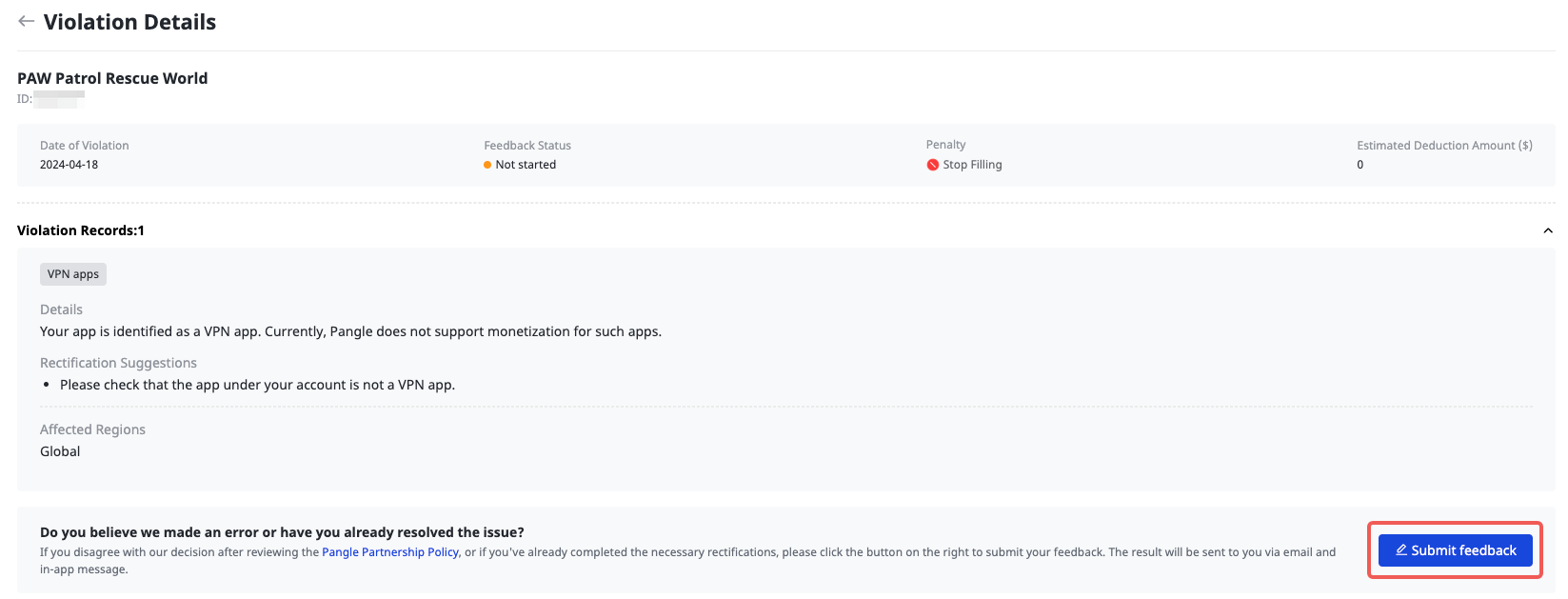Click the Stop Filling penalty text
This screenshot has width=1568, height=599.
[x=972, y=165]
